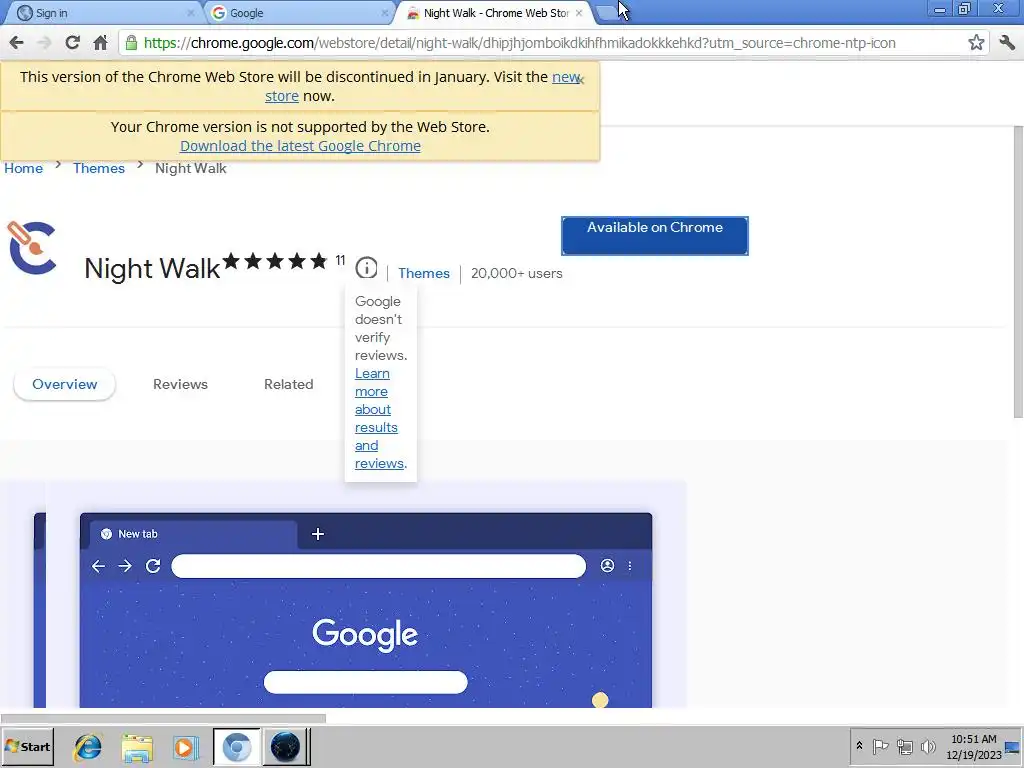Screen dimensions: 1024x768
Task: Dismiss the discontinued store notice
Action: tap(581, 80)
